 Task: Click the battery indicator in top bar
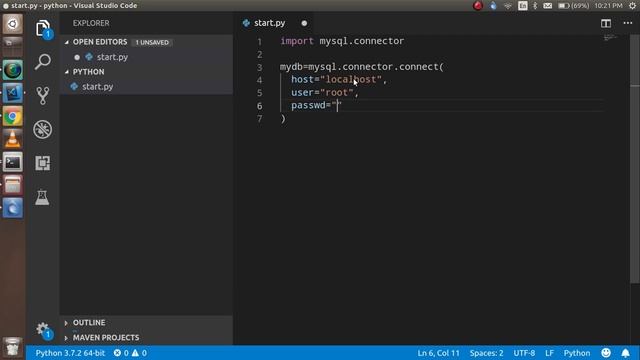[573, 6]
